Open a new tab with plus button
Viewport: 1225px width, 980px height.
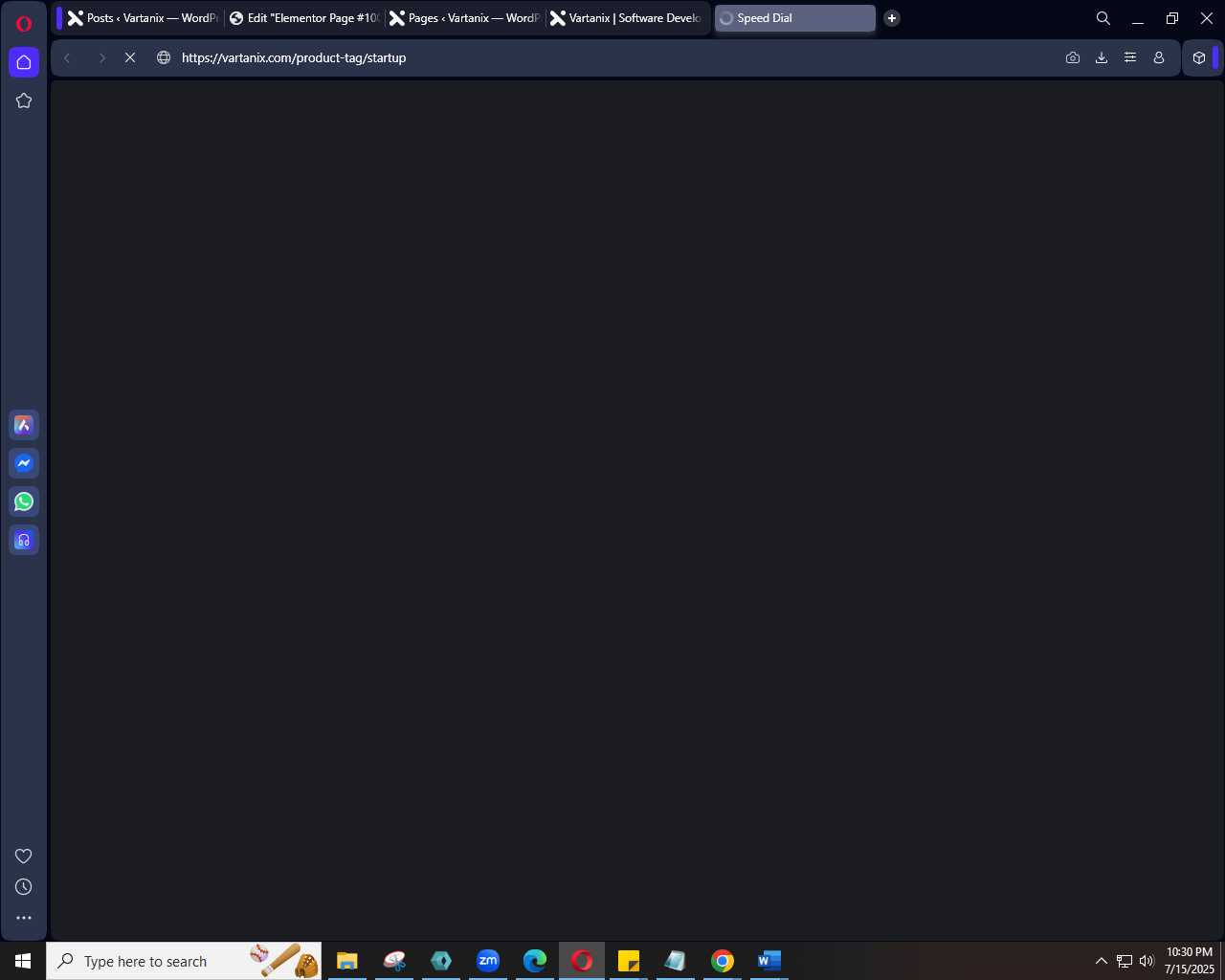point(892,18)
